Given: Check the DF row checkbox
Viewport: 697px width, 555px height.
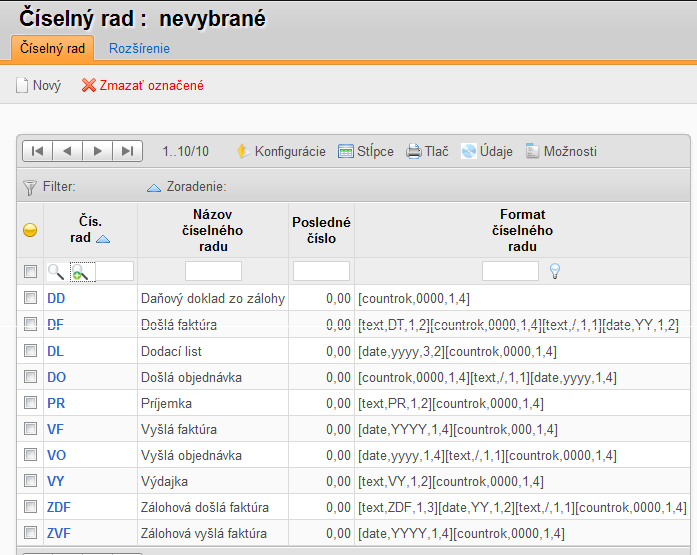Looking at the screenshot, I should coord(30,323).
